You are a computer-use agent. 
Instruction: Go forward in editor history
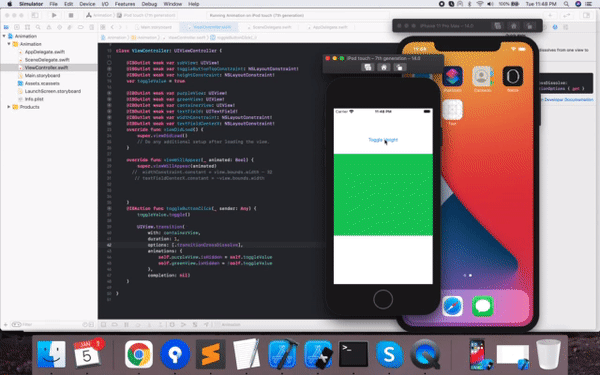click(x=120, y=27)
